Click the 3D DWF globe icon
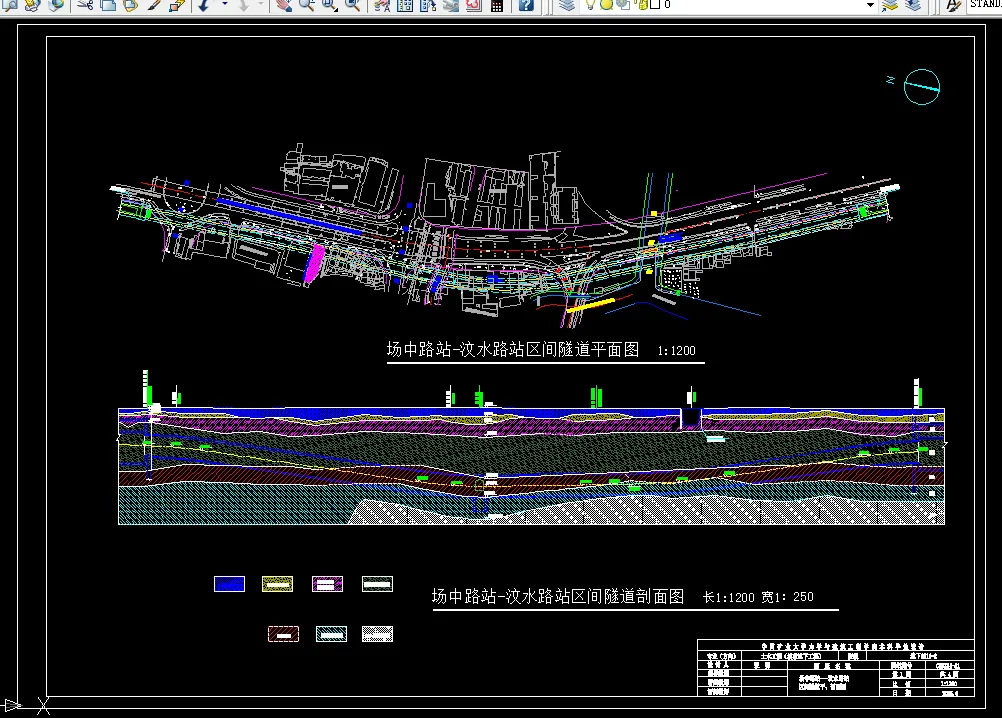 click(56, 5)
